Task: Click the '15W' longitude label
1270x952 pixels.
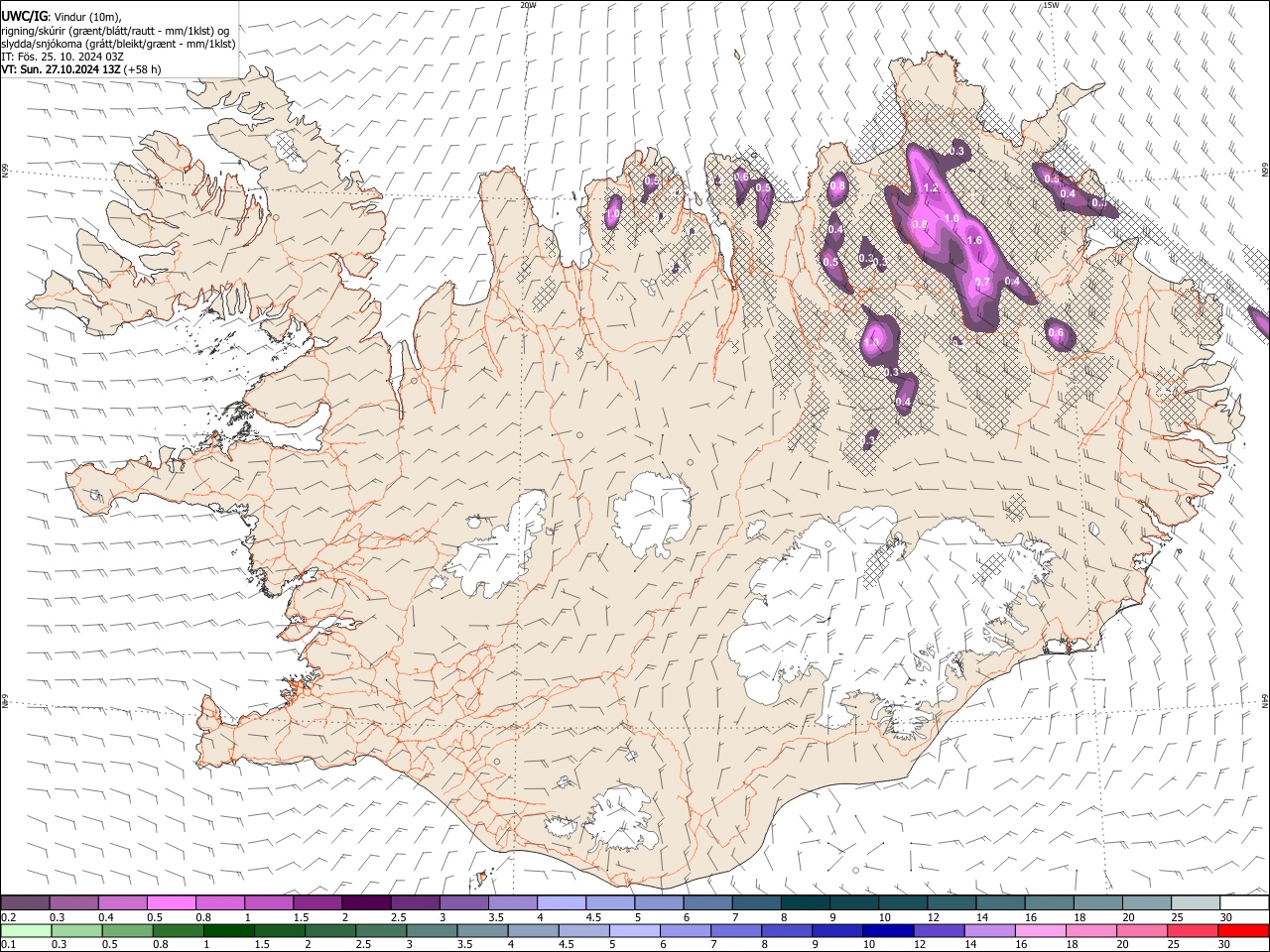Action: 1051,5
